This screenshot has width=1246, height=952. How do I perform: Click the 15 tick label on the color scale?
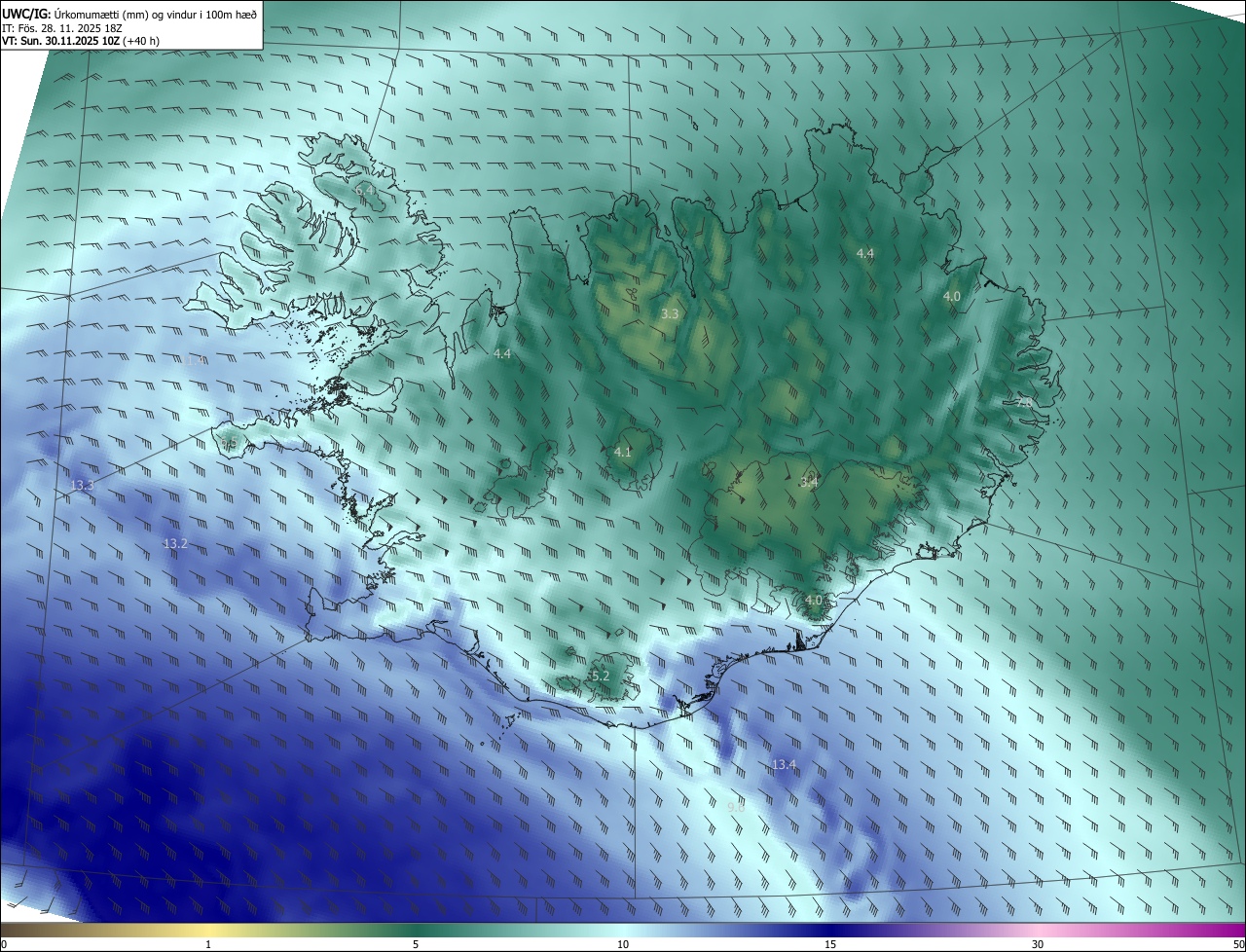[x=830, y=944]
